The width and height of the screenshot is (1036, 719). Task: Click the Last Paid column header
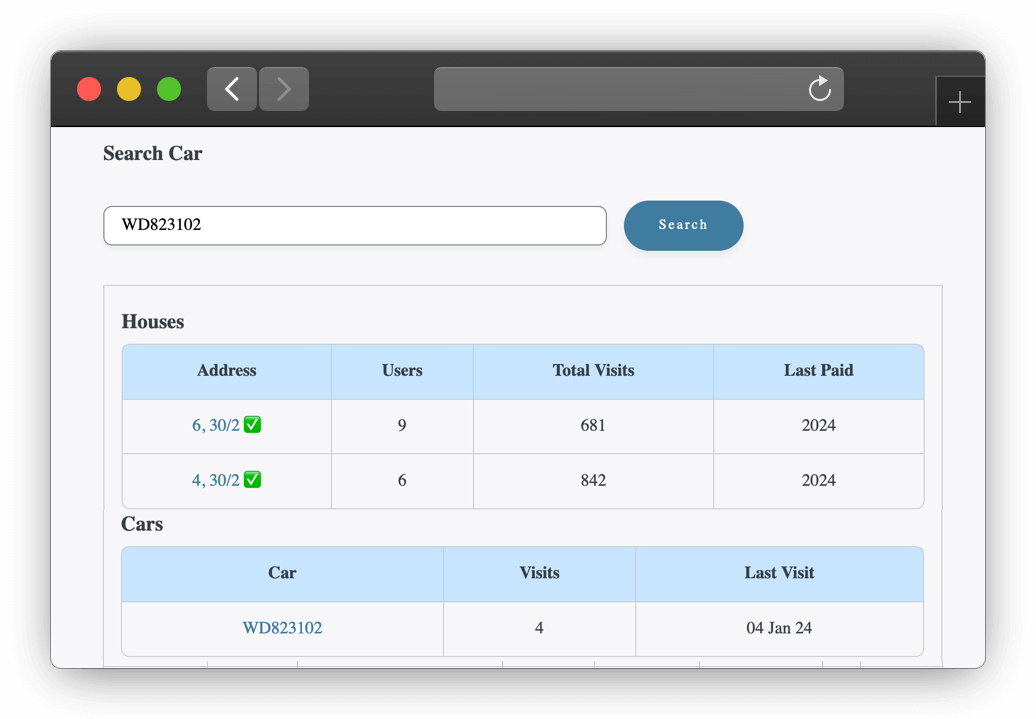[819, 370]
